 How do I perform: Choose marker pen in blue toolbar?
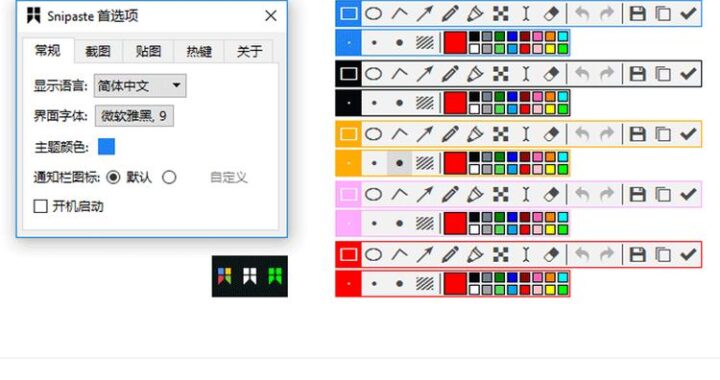475,13
